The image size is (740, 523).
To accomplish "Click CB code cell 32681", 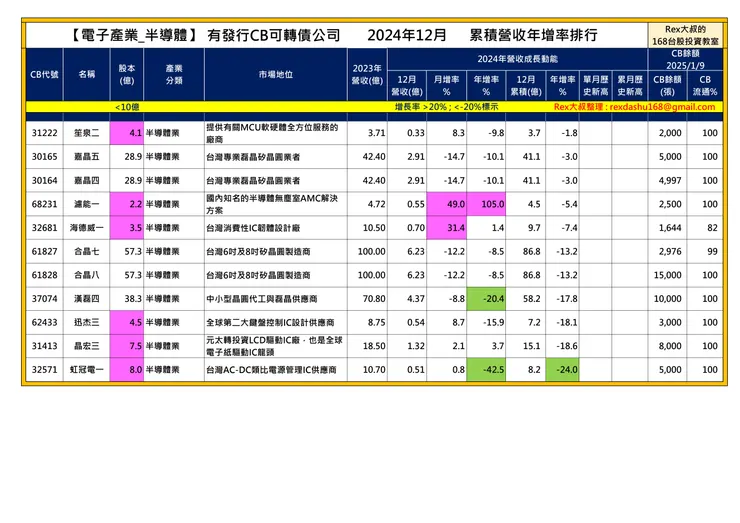I will click(x=44, y=228).
